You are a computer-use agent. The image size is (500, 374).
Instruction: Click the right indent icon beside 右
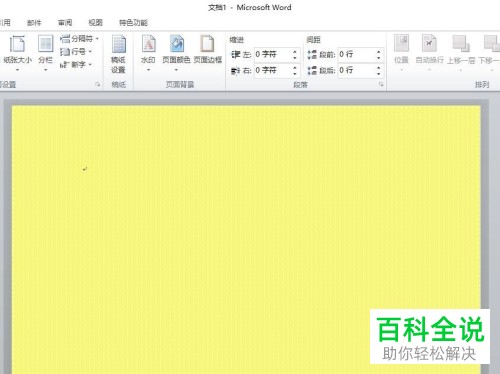click(x=236, y=70)
